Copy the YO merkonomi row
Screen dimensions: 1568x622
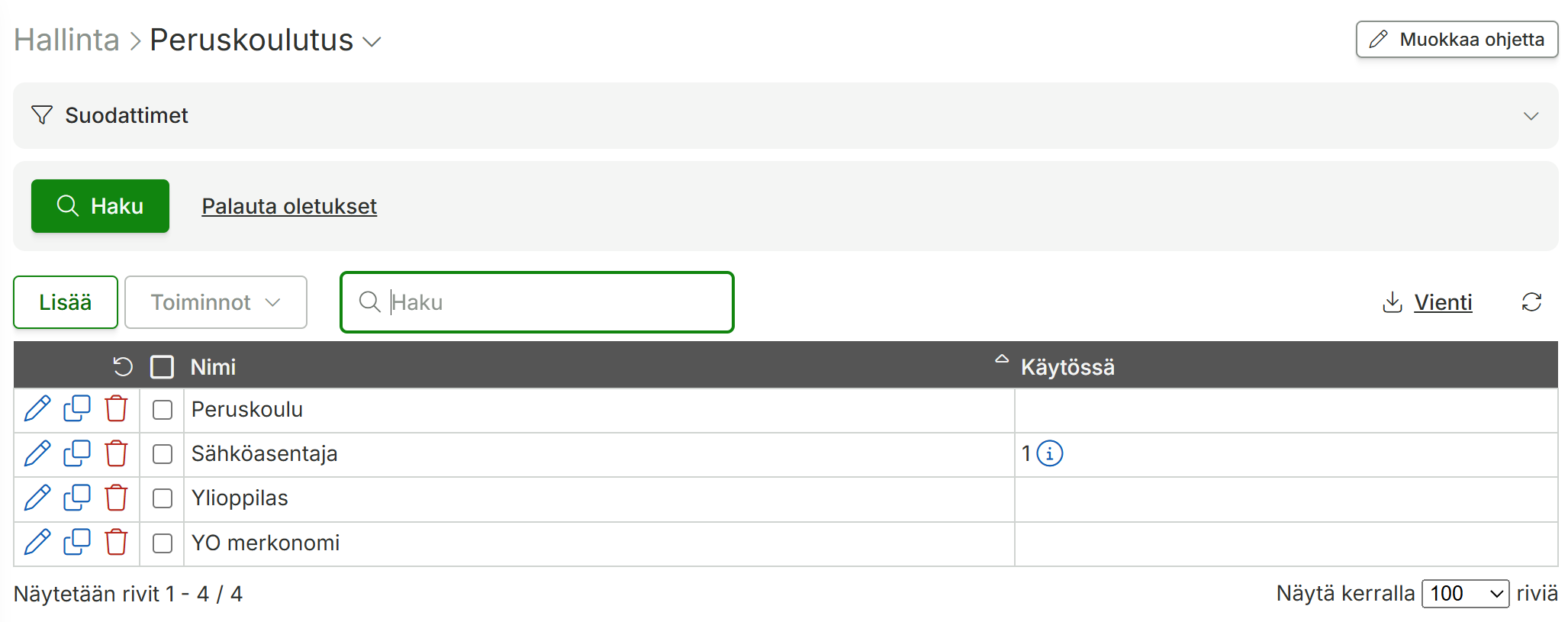[x=77, y=543]
